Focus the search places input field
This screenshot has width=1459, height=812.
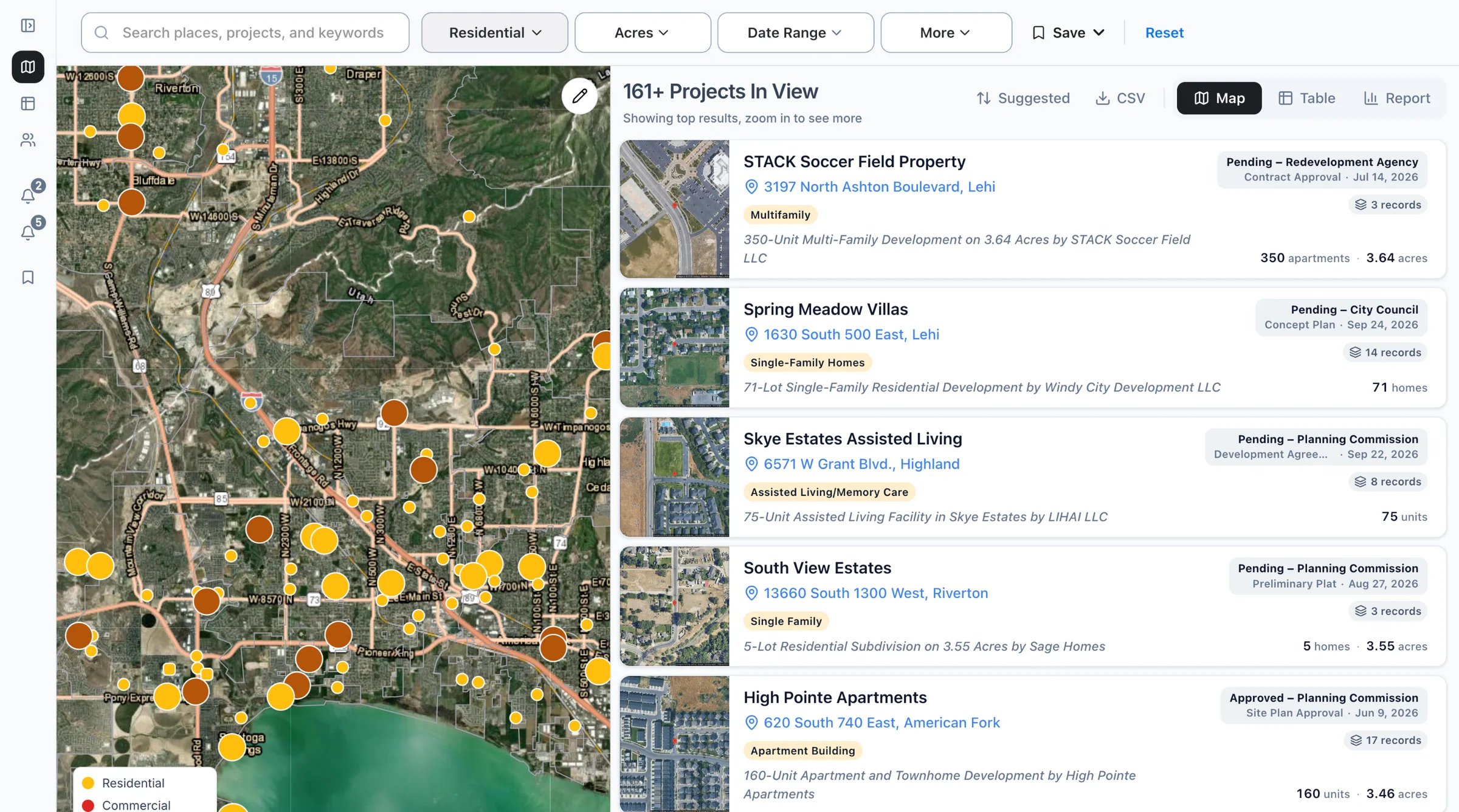click(x=245, y=33)
